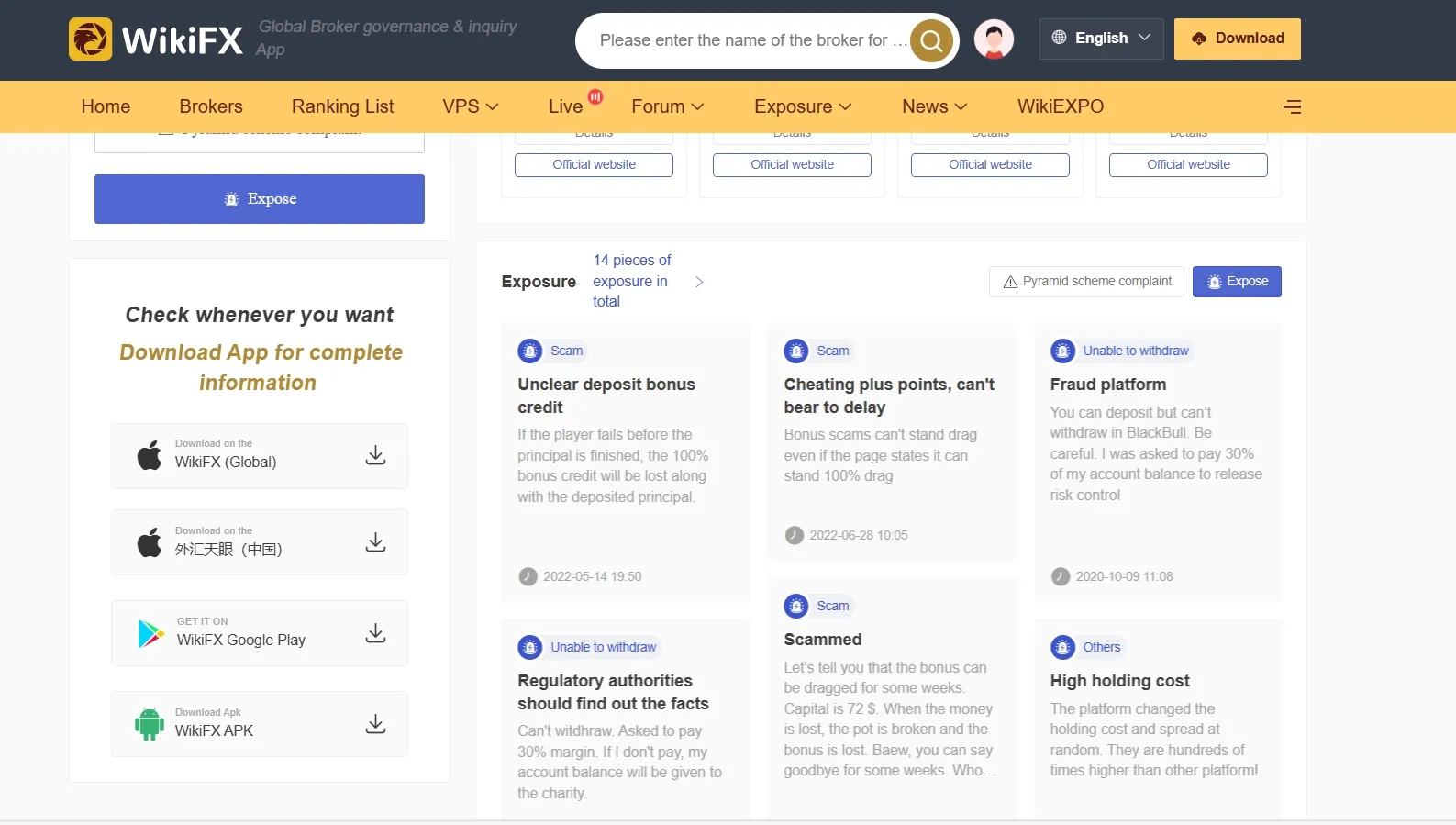The image size is (1456, 825).
Task: Select the WikiFX Google Play download card
Action: point(260,633)
